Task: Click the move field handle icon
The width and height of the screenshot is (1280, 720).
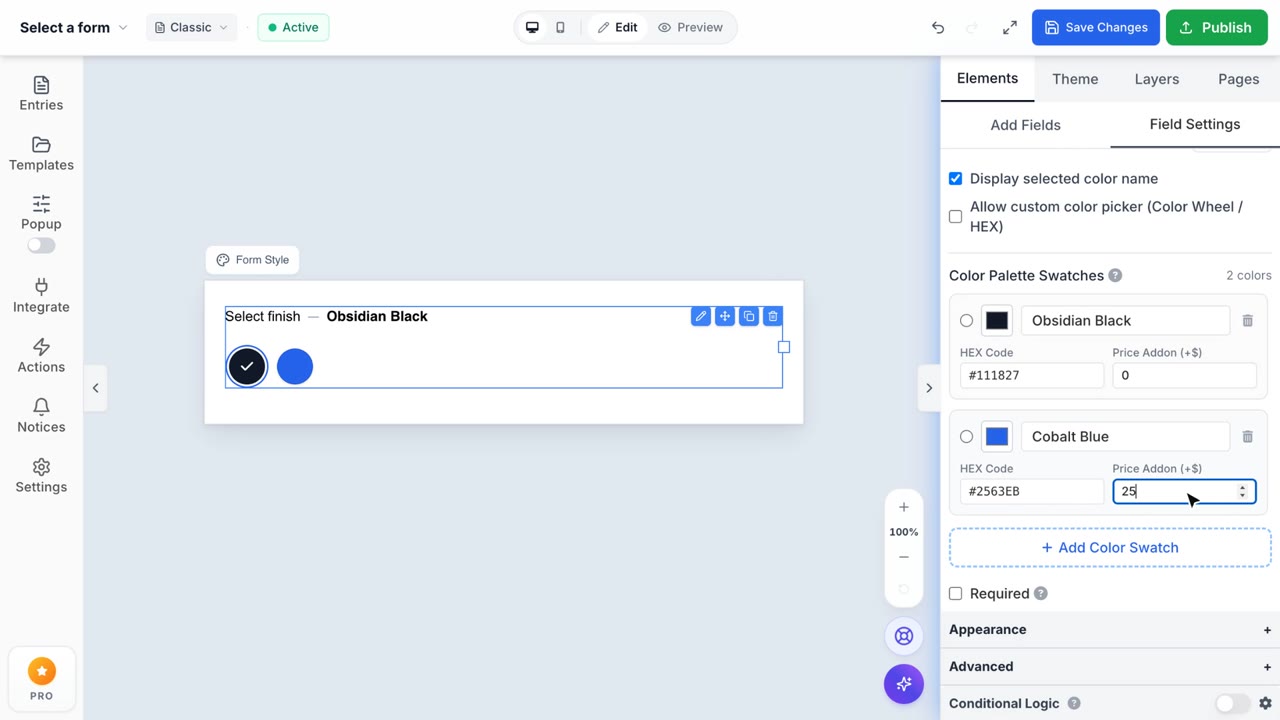Action: (725, 316)
